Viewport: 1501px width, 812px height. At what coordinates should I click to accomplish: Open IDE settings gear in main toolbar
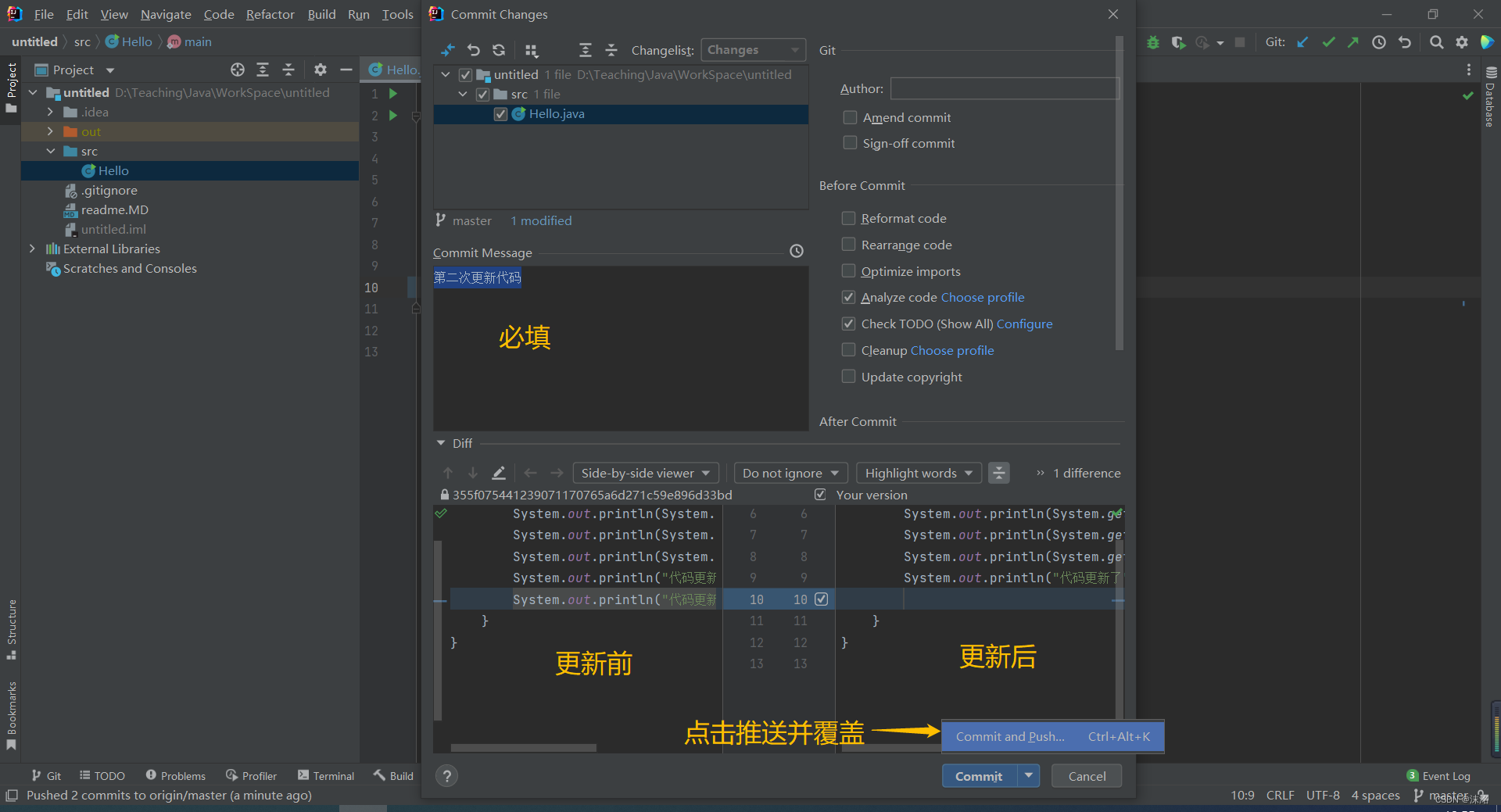[1462, 42]
